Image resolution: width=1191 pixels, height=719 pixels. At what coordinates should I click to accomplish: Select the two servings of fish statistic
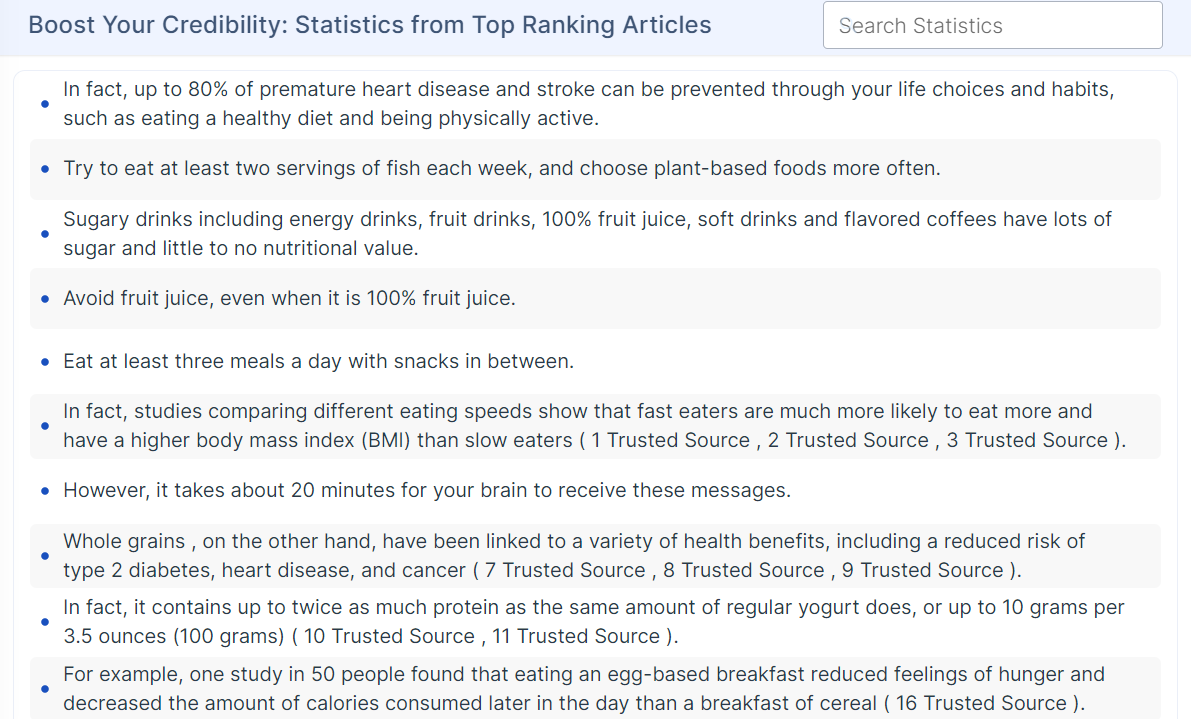tap(501, 168)
